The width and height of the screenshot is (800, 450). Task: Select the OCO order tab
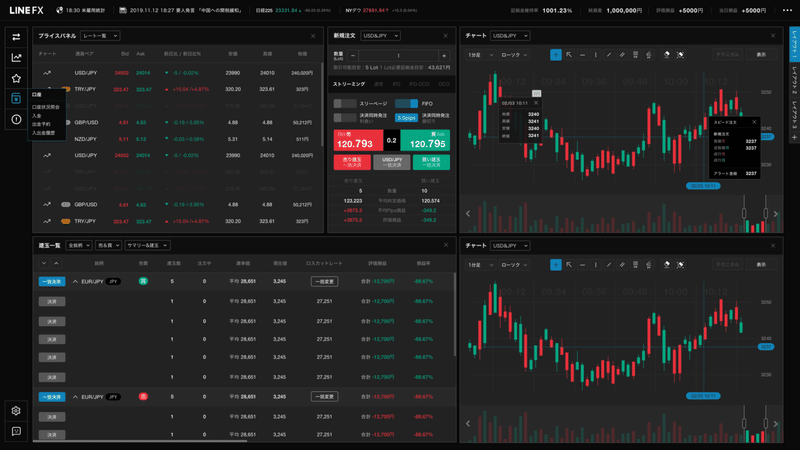444,84
